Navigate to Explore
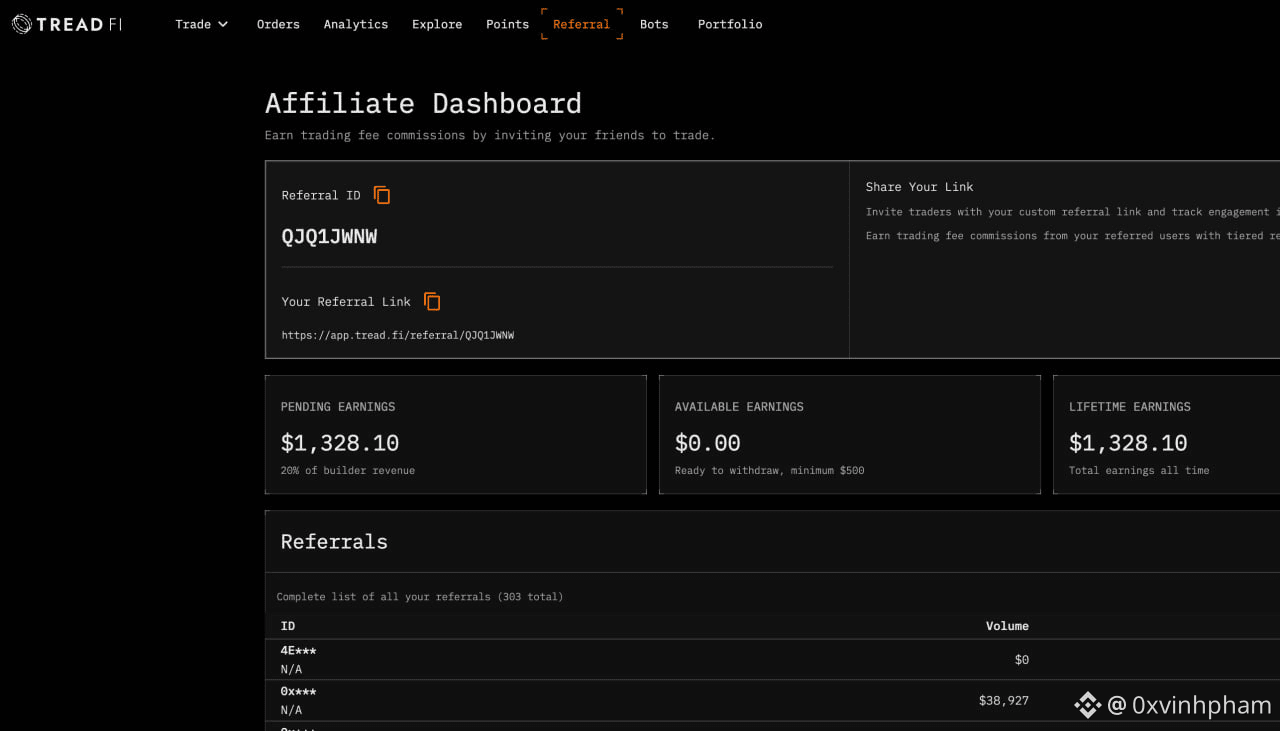The image size is (1280, 731). coord(437,24)
